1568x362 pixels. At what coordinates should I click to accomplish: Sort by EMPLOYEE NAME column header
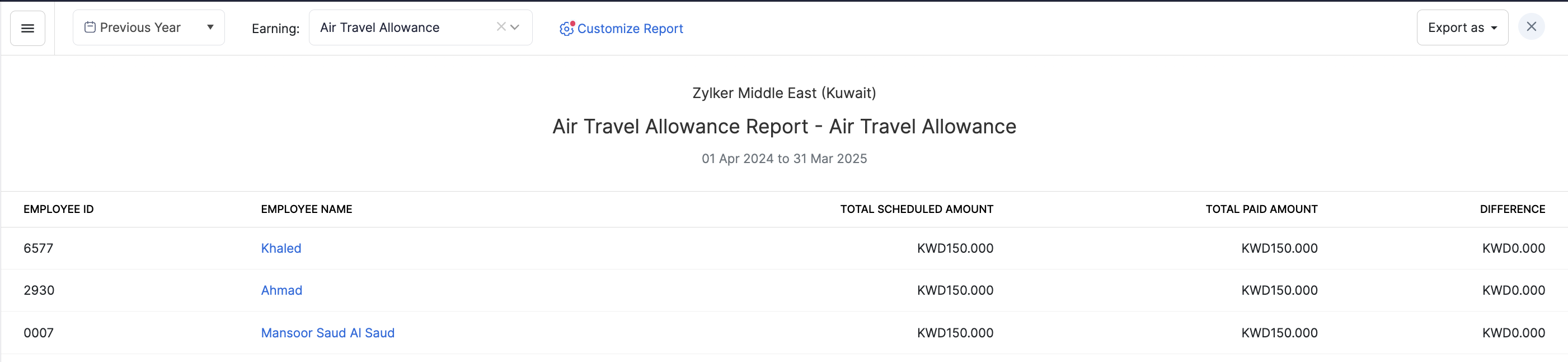click(306, 208)
